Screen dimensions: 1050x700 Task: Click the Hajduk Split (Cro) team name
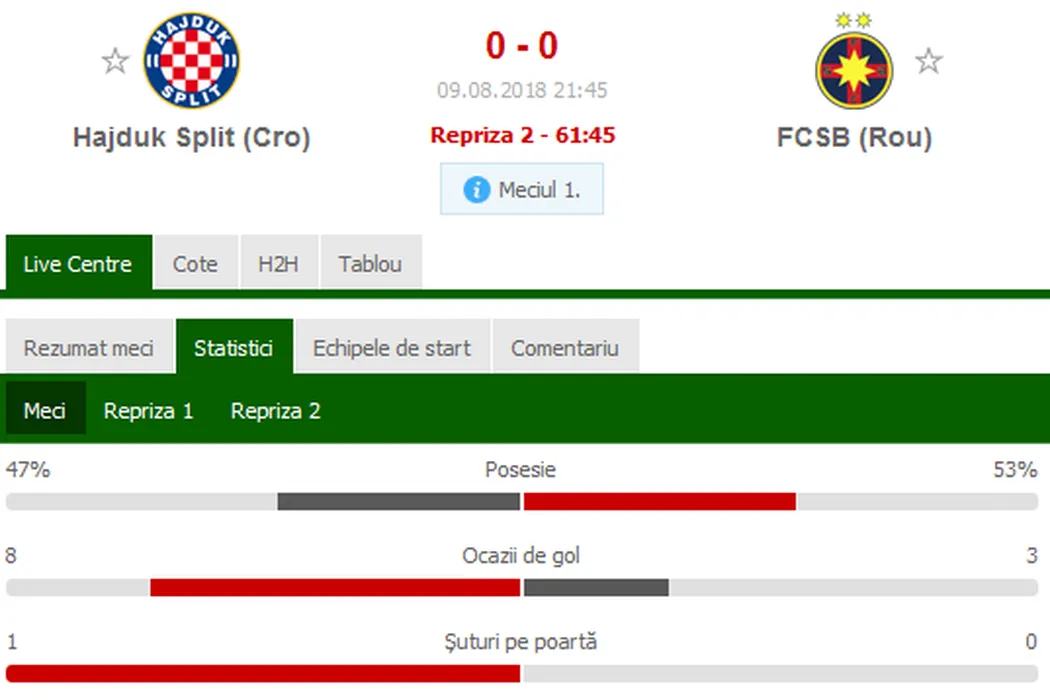pyautogui.click(x=192, y=137)
